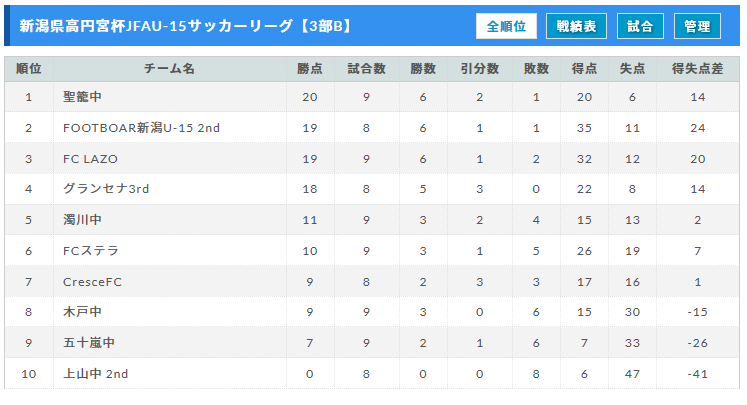Switch to the 戦績表 tab
747x405 pixels.
coord(576,26)
